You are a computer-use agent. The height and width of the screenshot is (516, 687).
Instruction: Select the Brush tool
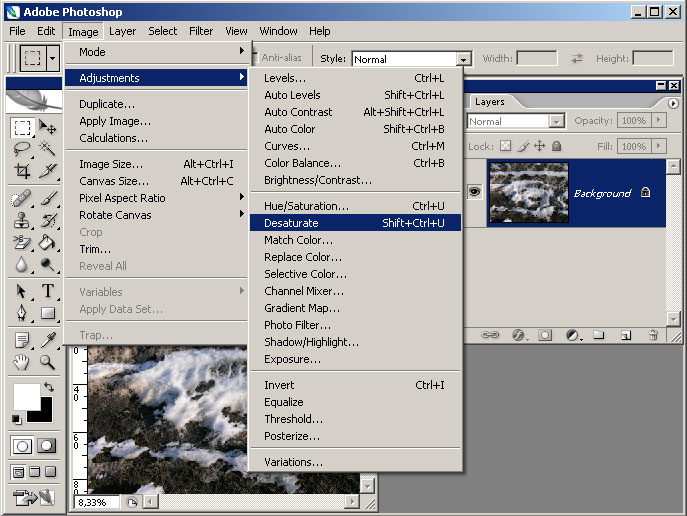[x=47, y=198]
